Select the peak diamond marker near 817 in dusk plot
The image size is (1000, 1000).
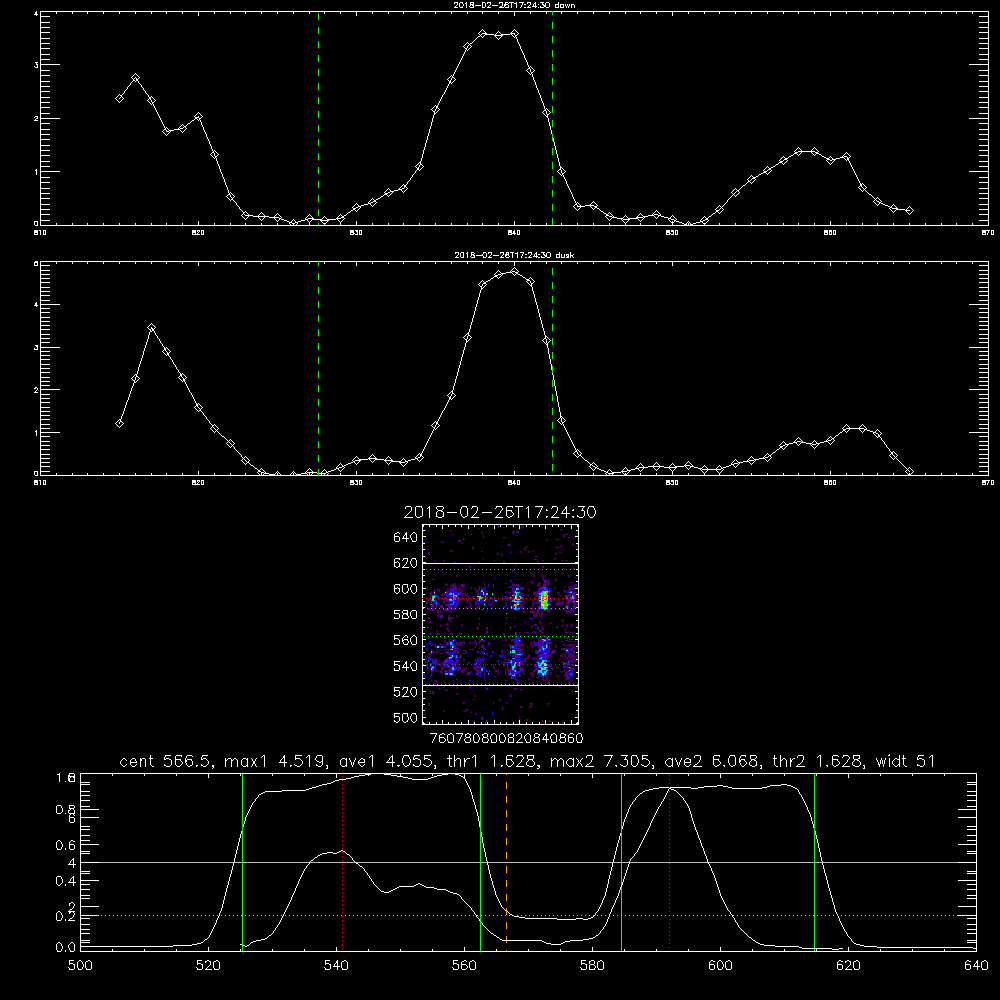point(151,328)
